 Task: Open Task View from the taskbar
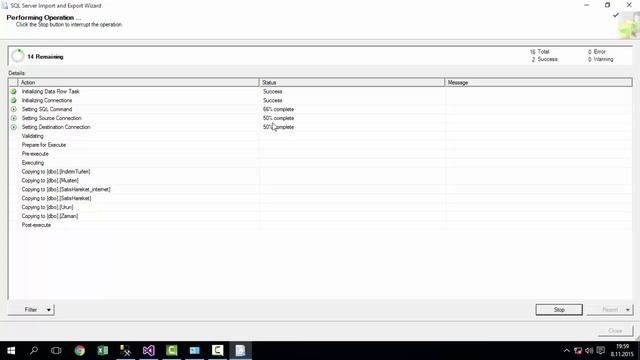point(56,350)
